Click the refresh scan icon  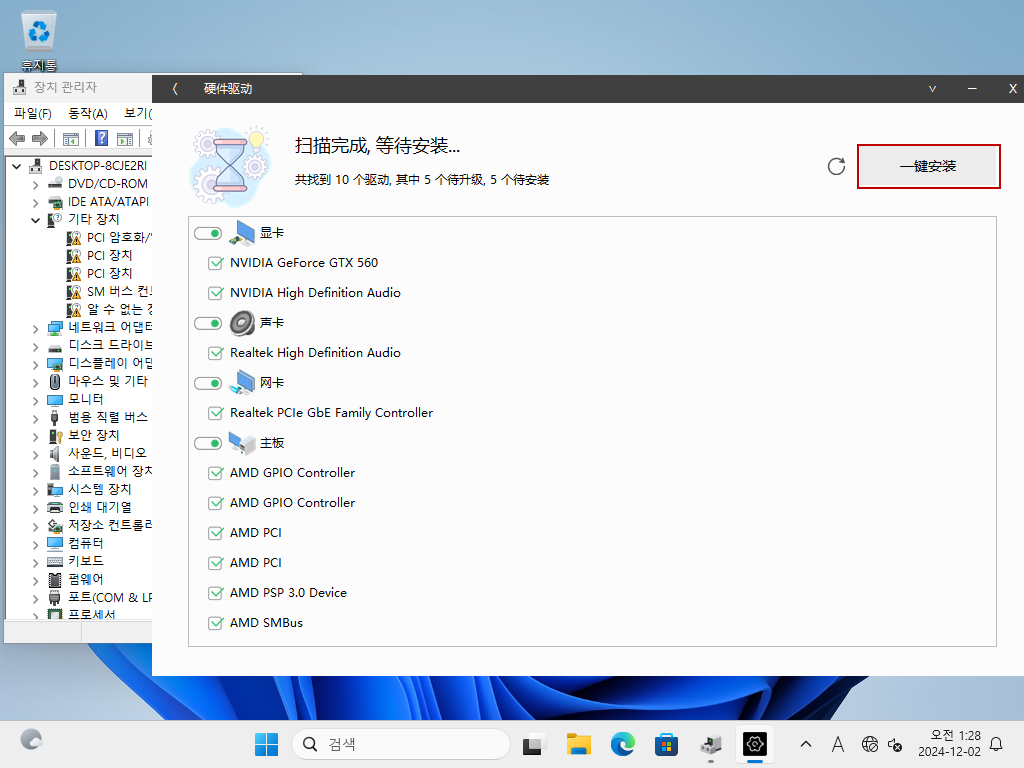pyautogui.click(x=836, y=167)
